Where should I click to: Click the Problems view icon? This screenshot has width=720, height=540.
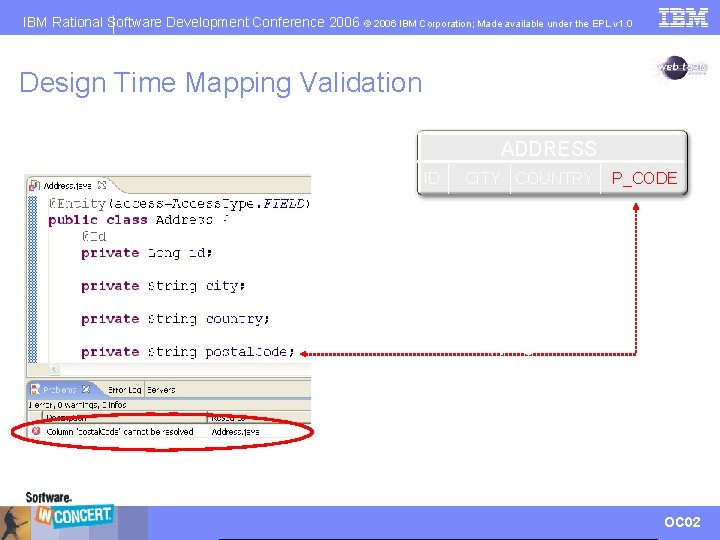[x=35, y=389]
